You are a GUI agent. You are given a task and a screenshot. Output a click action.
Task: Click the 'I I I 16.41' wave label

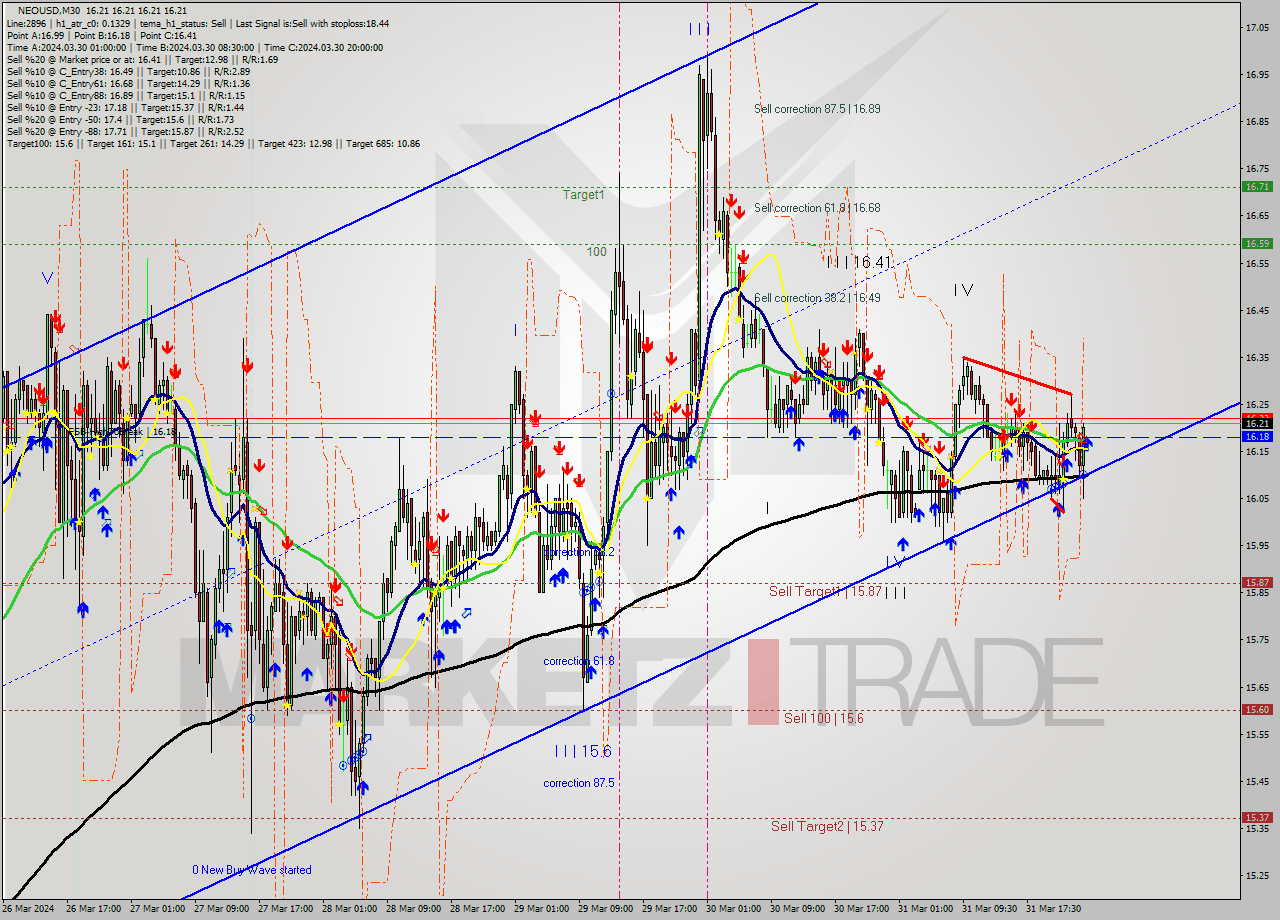[858, 262]
